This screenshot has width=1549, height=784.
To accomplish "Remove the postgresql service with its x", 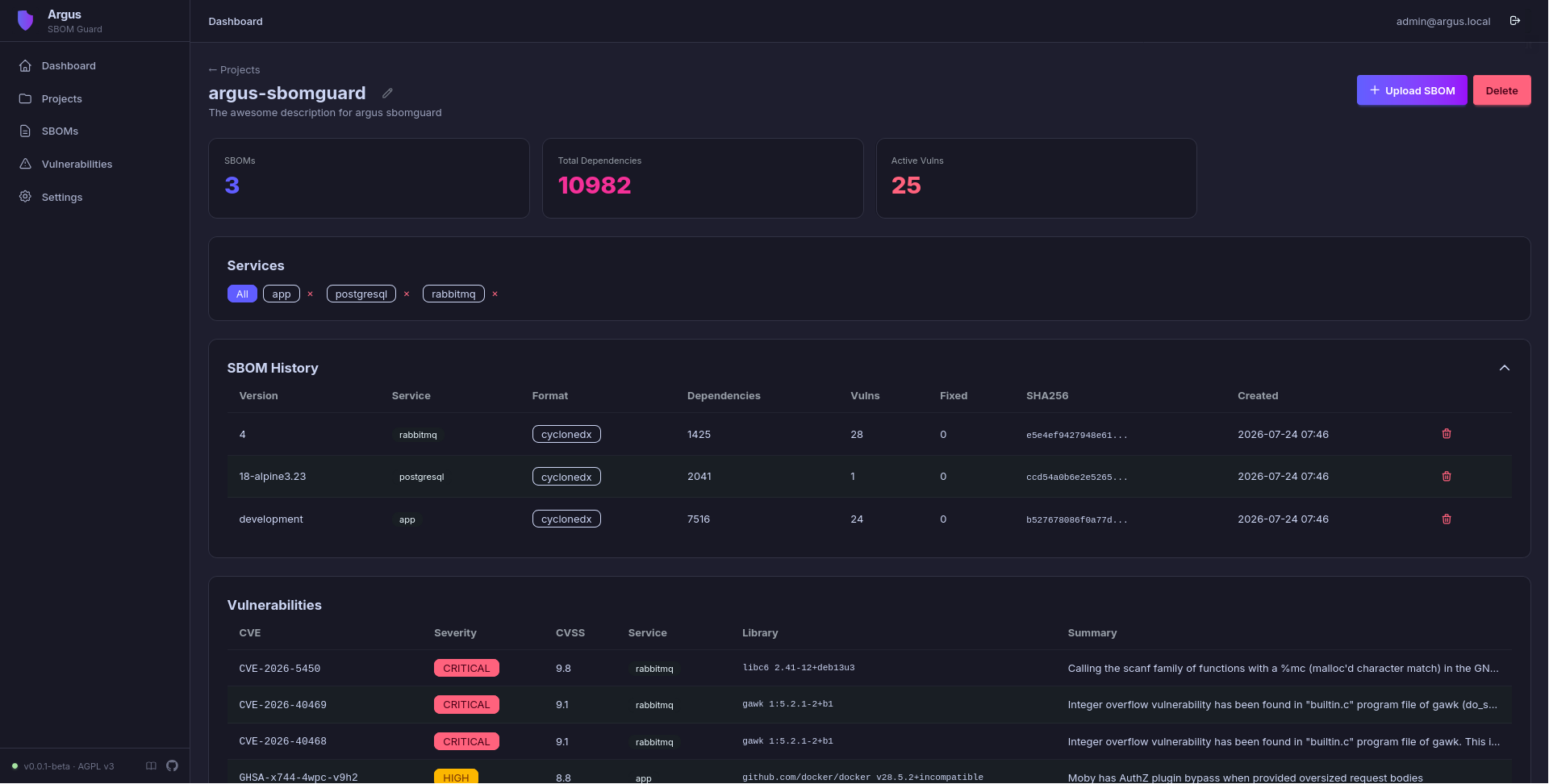I will click(407, 294).
